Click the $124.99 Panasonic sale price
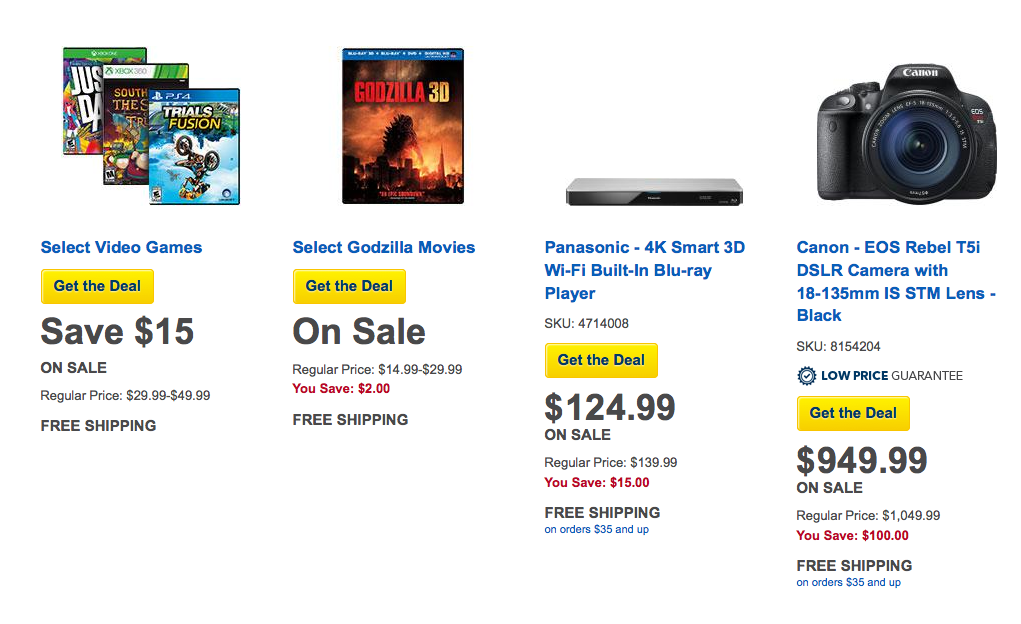Screen dimensions: 1021x624 pyautogui.click(x=610, y=408)
